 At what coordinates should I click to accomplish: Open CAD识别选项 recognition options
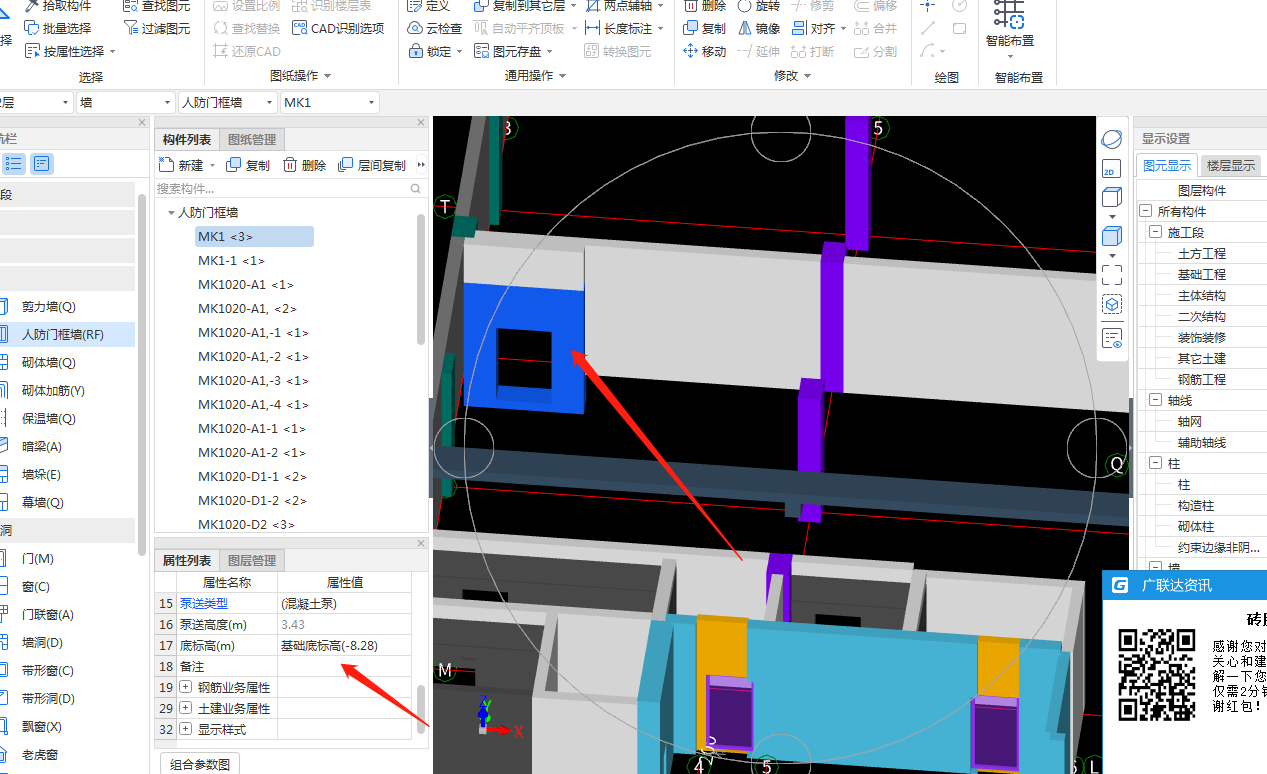337,28
